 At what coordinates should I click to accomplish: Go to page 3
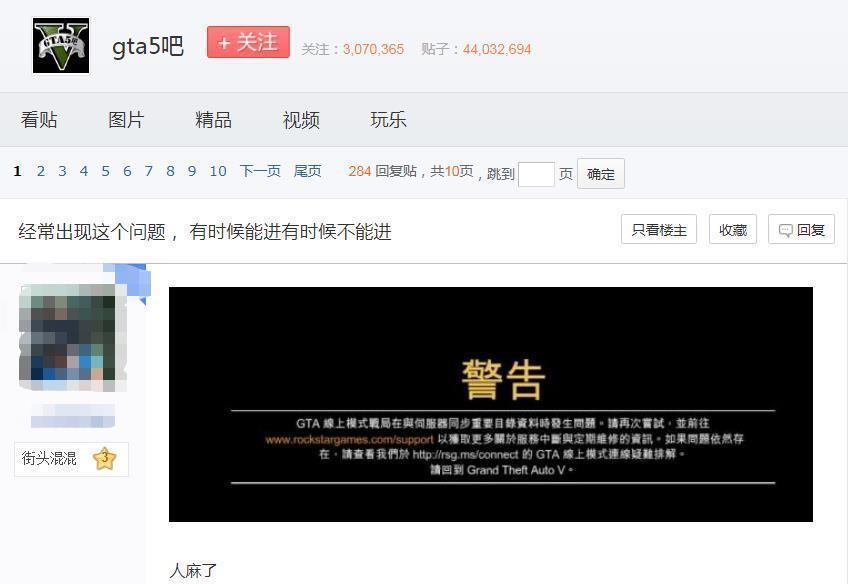pos(62,171)
